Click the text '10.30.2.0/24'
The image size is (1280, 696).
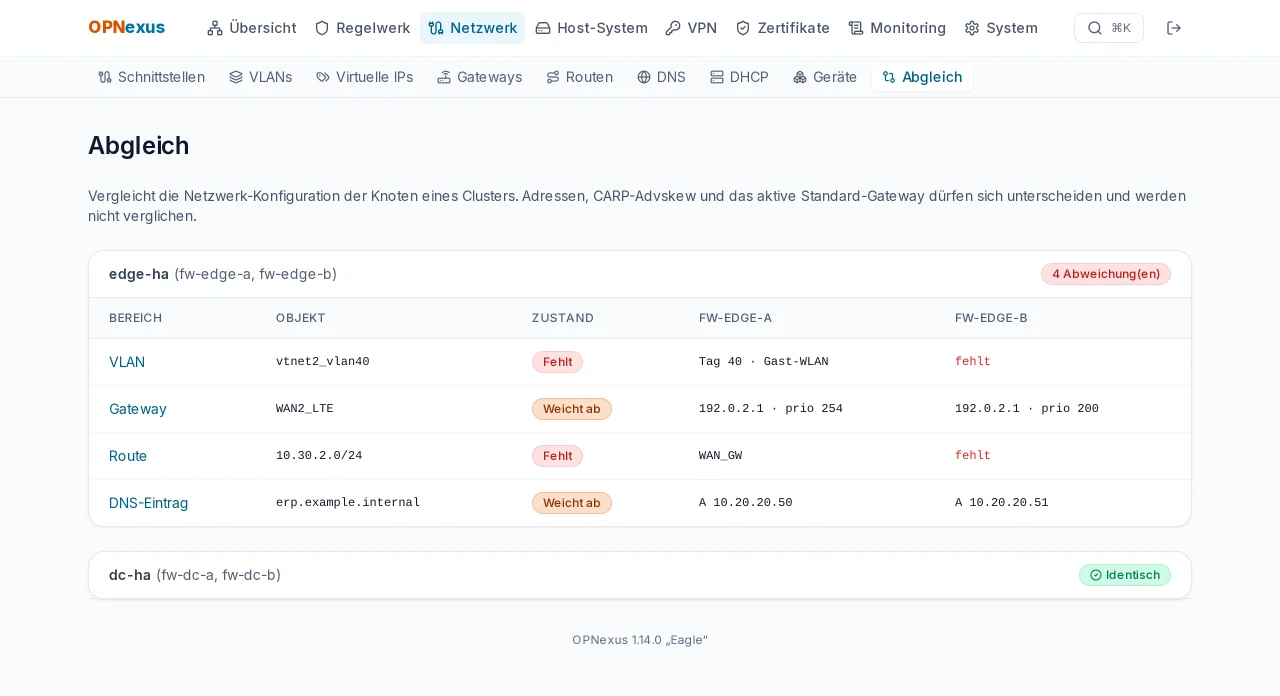pyautogui.click(x=319, y=456)
